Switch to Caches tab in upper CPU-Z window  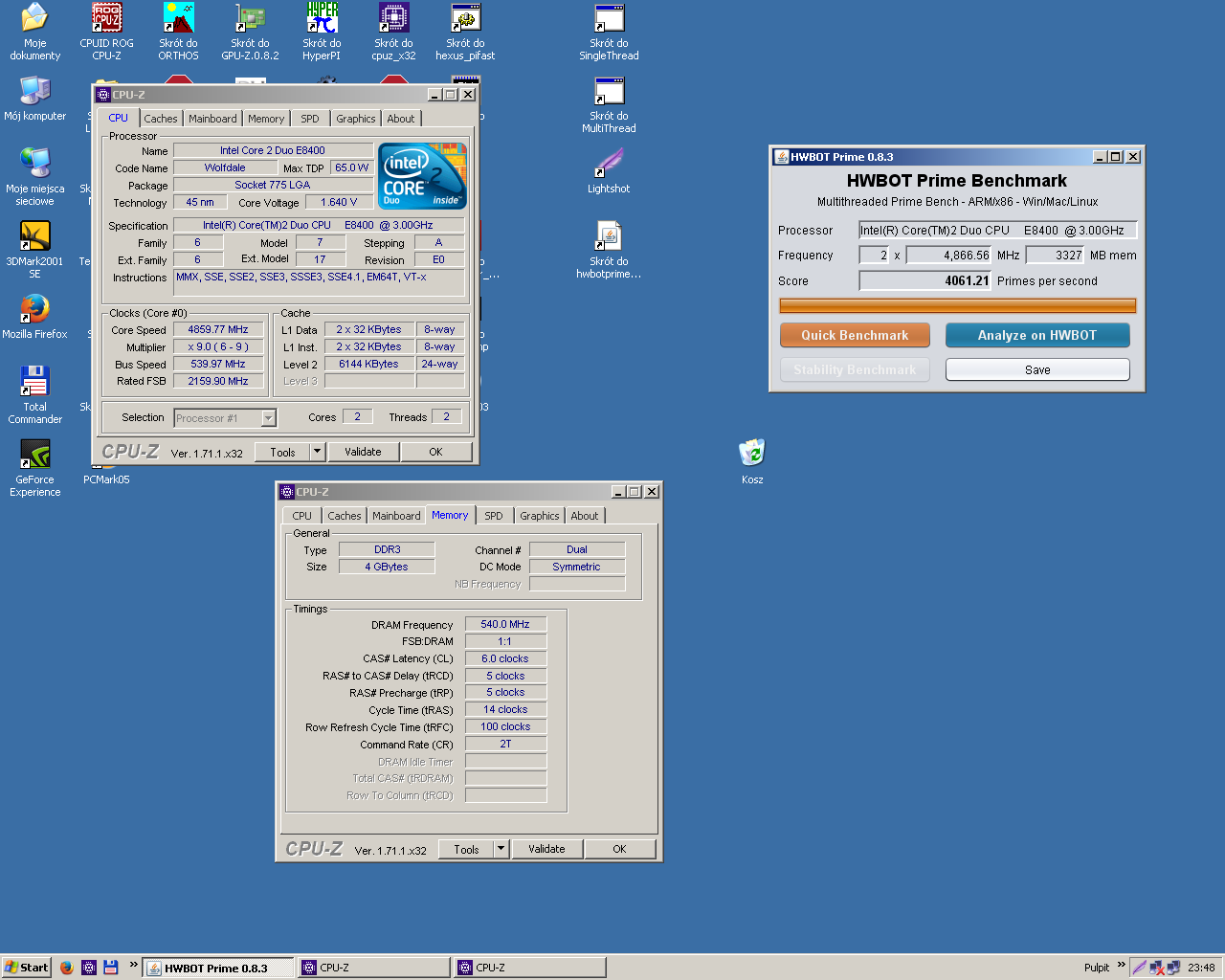pyautogui.click(x=161, y=119)
